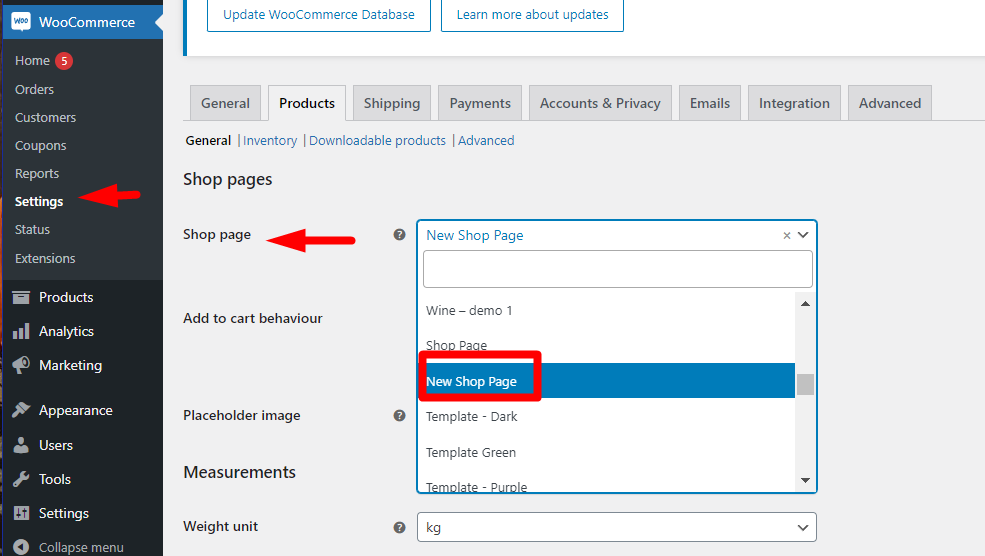Open Analytics via the bar chart icon
The height and width of the screenshot is (556, 985).
pos(21,331)
